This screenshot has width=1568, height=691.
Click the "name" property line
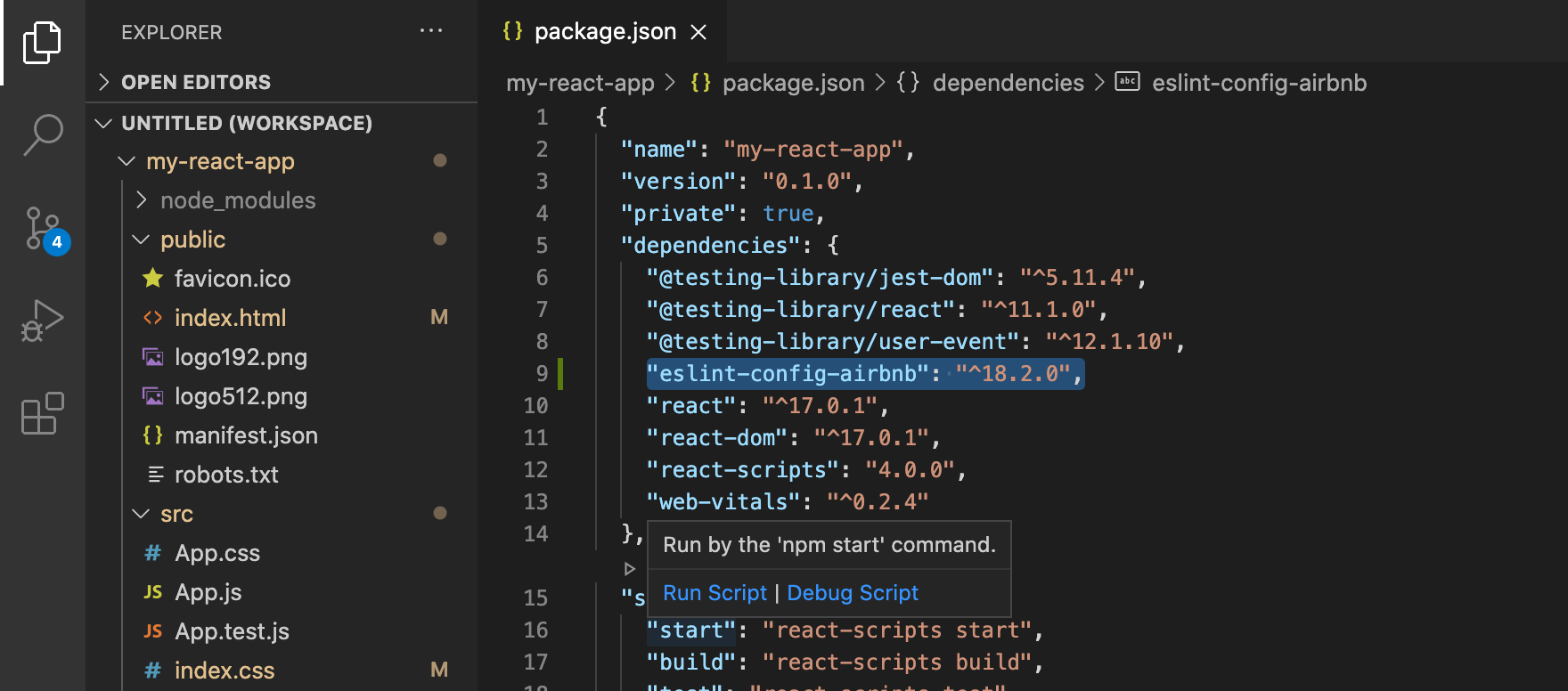pyautogui.click(x=768, y=150)
